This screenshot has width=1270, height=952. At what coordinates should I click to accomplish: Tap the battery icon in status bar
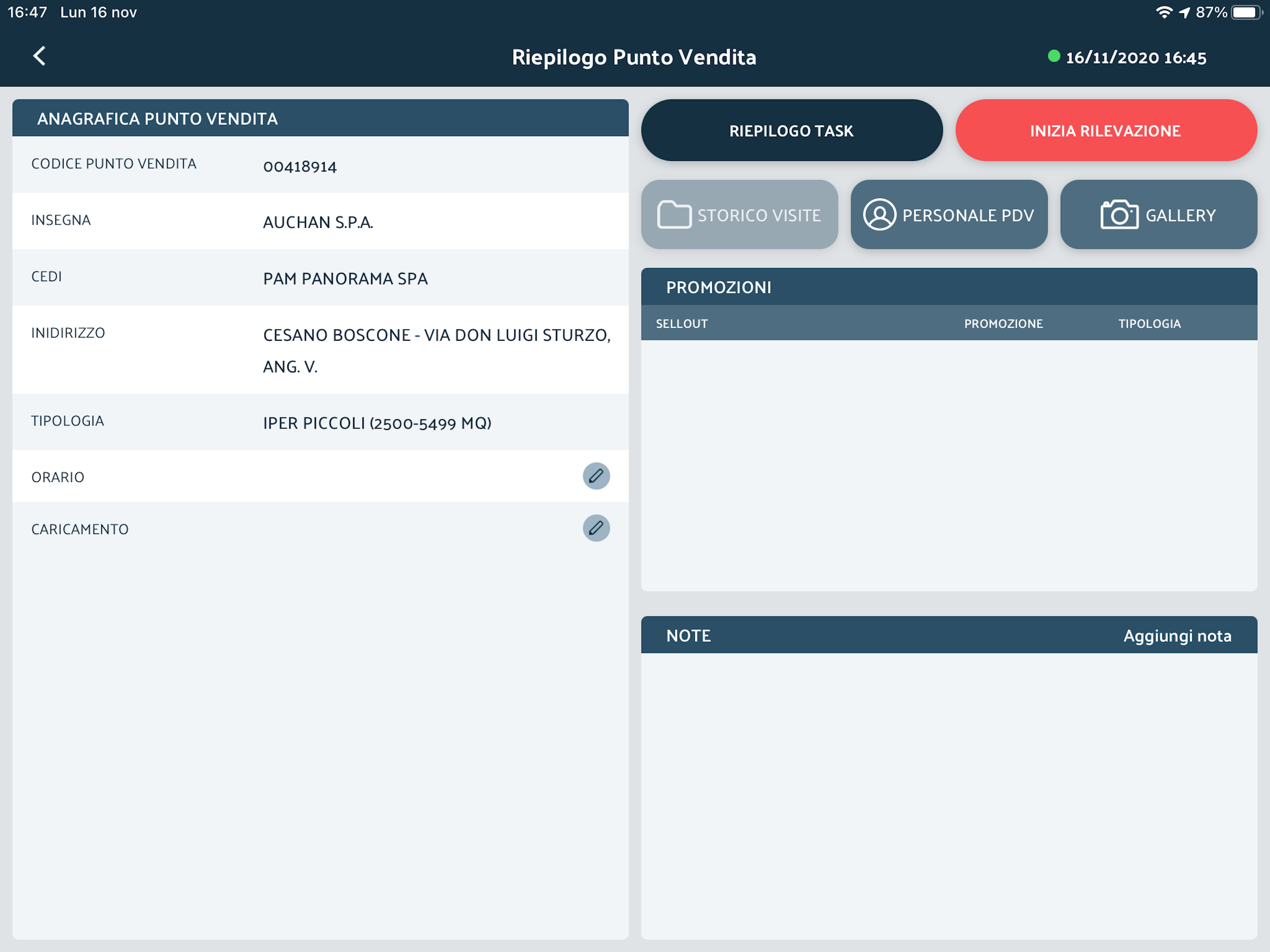pos(1246,12)
